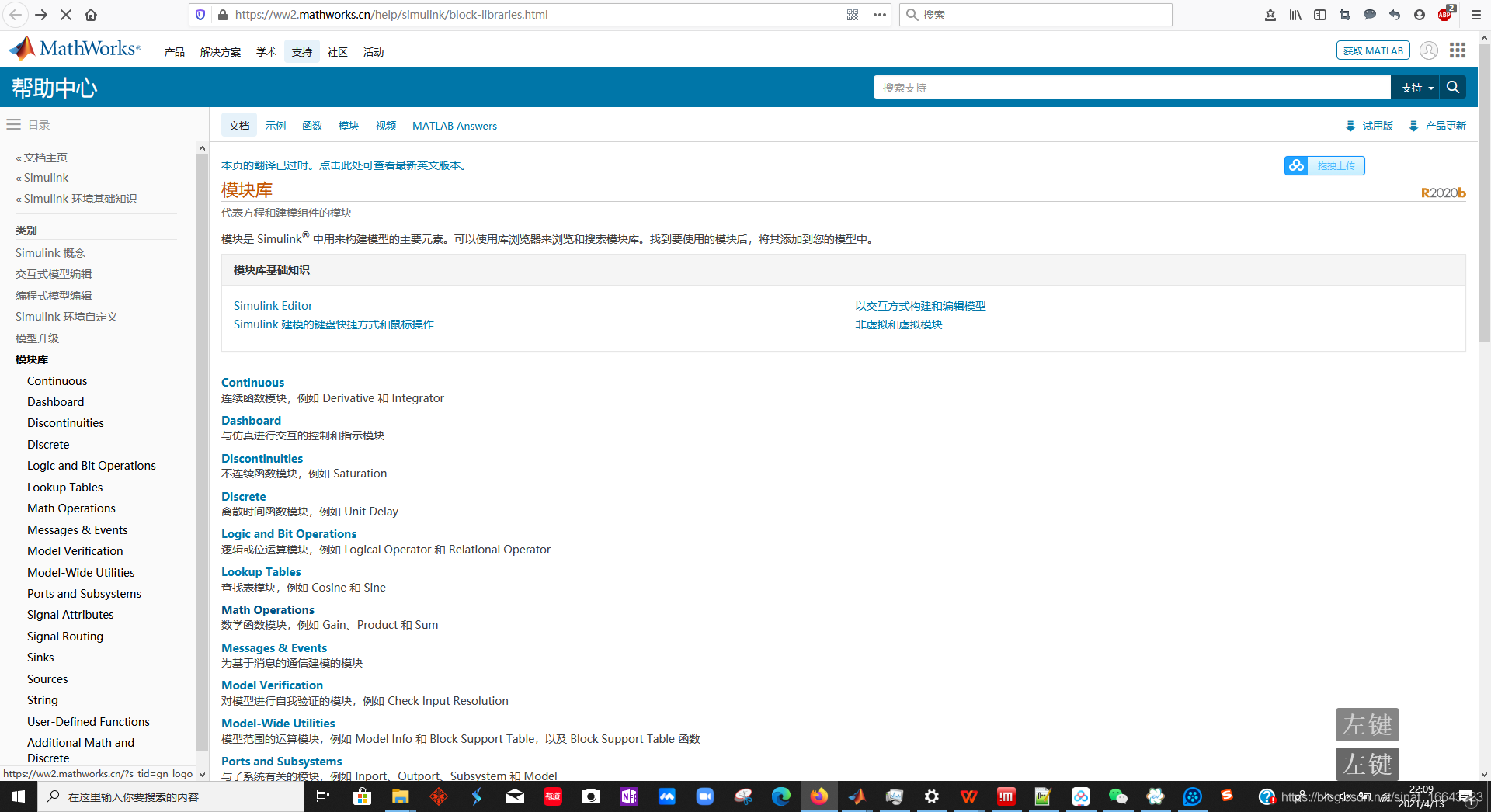Click the page scrollbar up arrow
Viewport: 1491px width, 812px height.
(x=1484, y=37)
